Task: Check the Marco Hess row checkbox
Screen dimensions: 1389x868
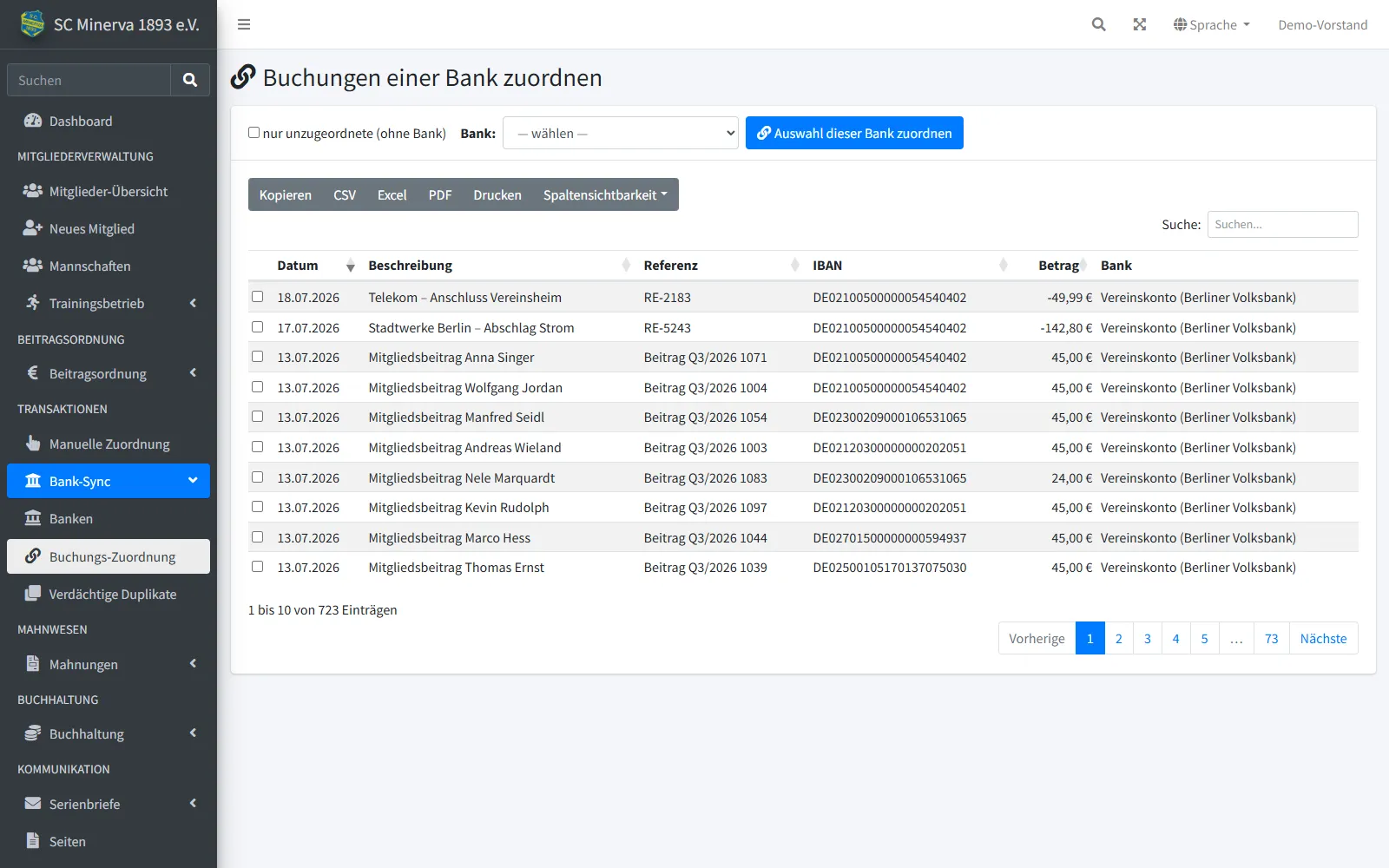Action: pos(258,537)
